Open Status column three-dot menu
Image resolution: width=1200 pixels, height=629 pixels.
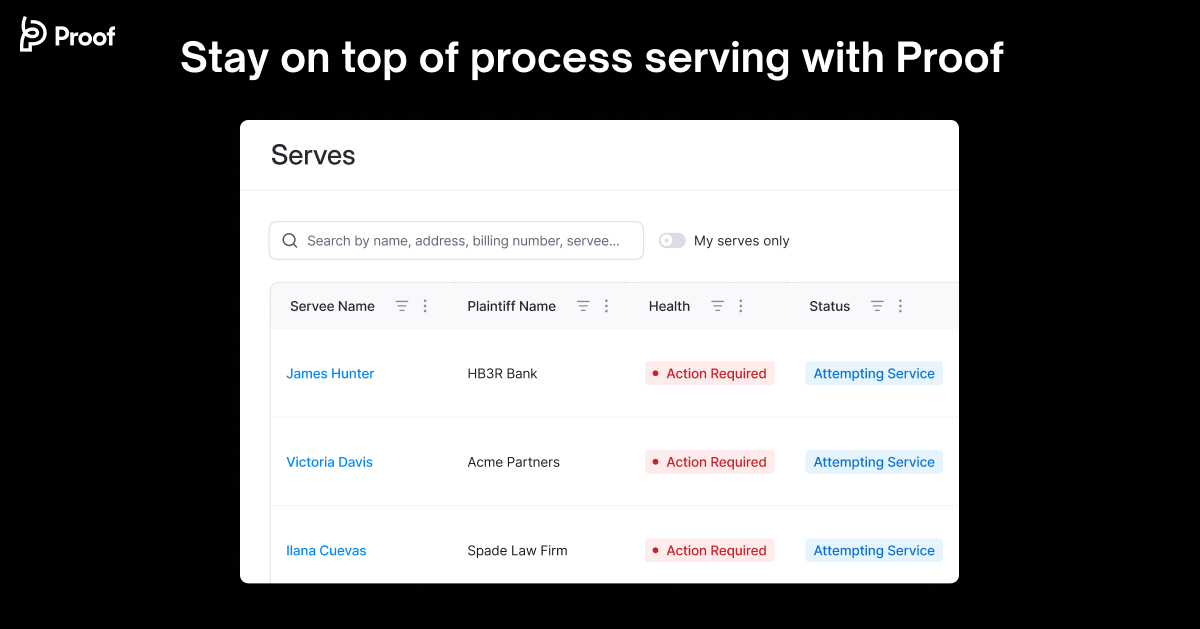[900, 306]
